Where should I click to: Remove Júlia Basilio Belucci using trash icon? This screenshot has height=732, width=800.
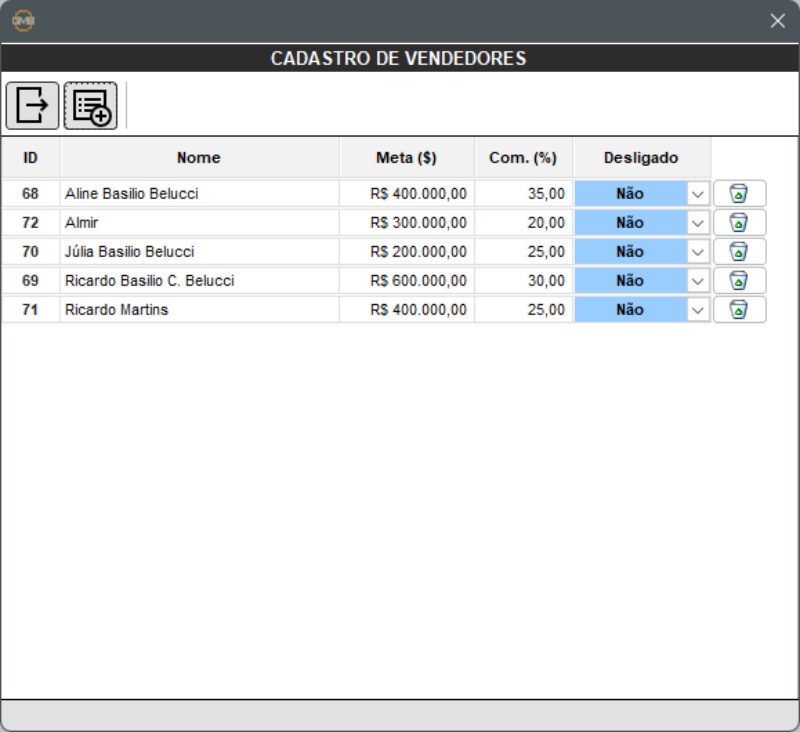point(739,252)
